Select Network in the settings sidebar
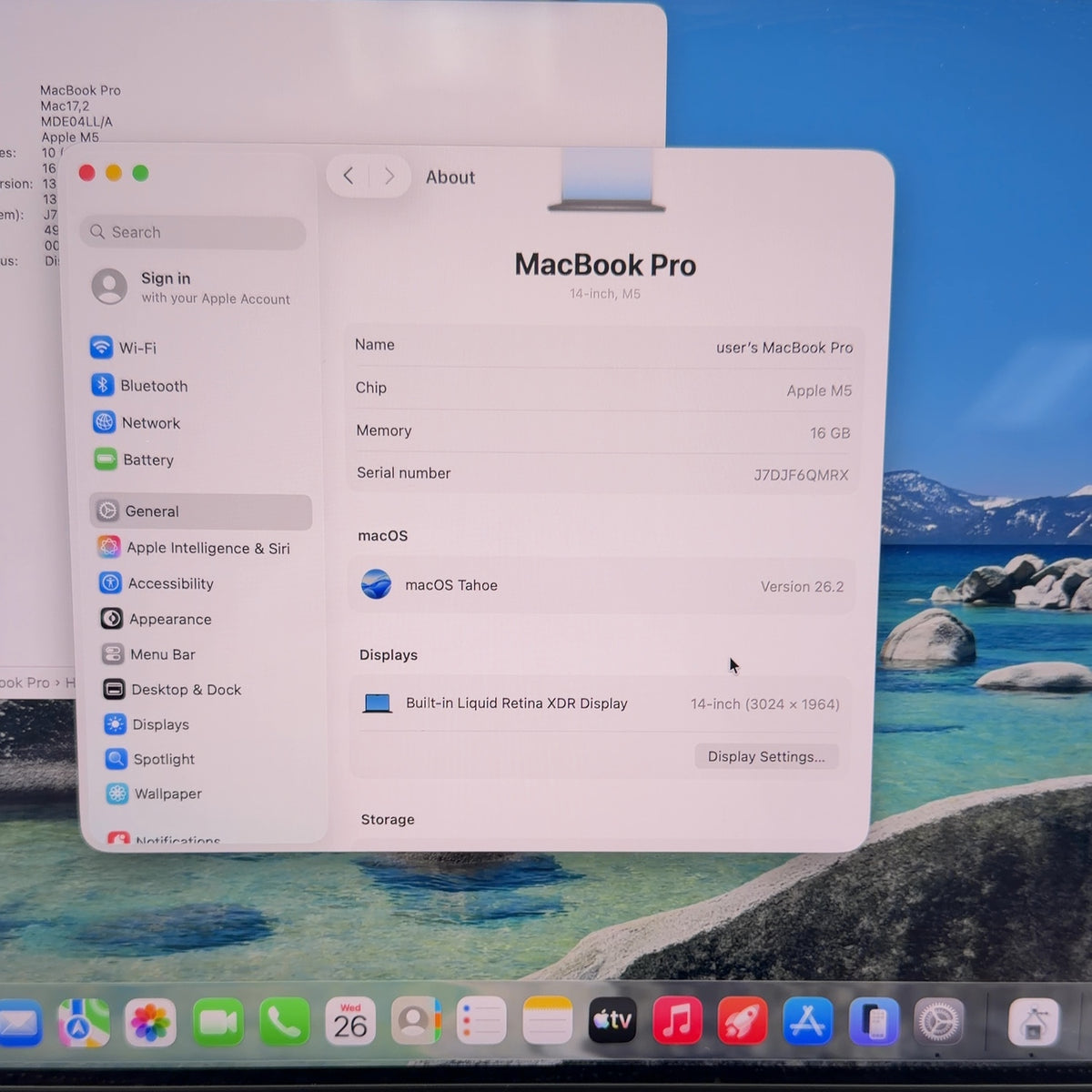 [136, 423]
